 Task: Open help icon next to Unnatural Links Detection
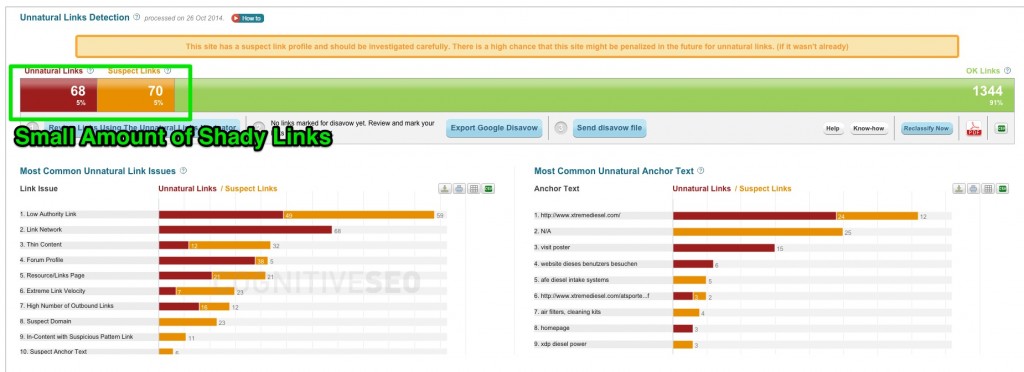[x=136, y=18]
